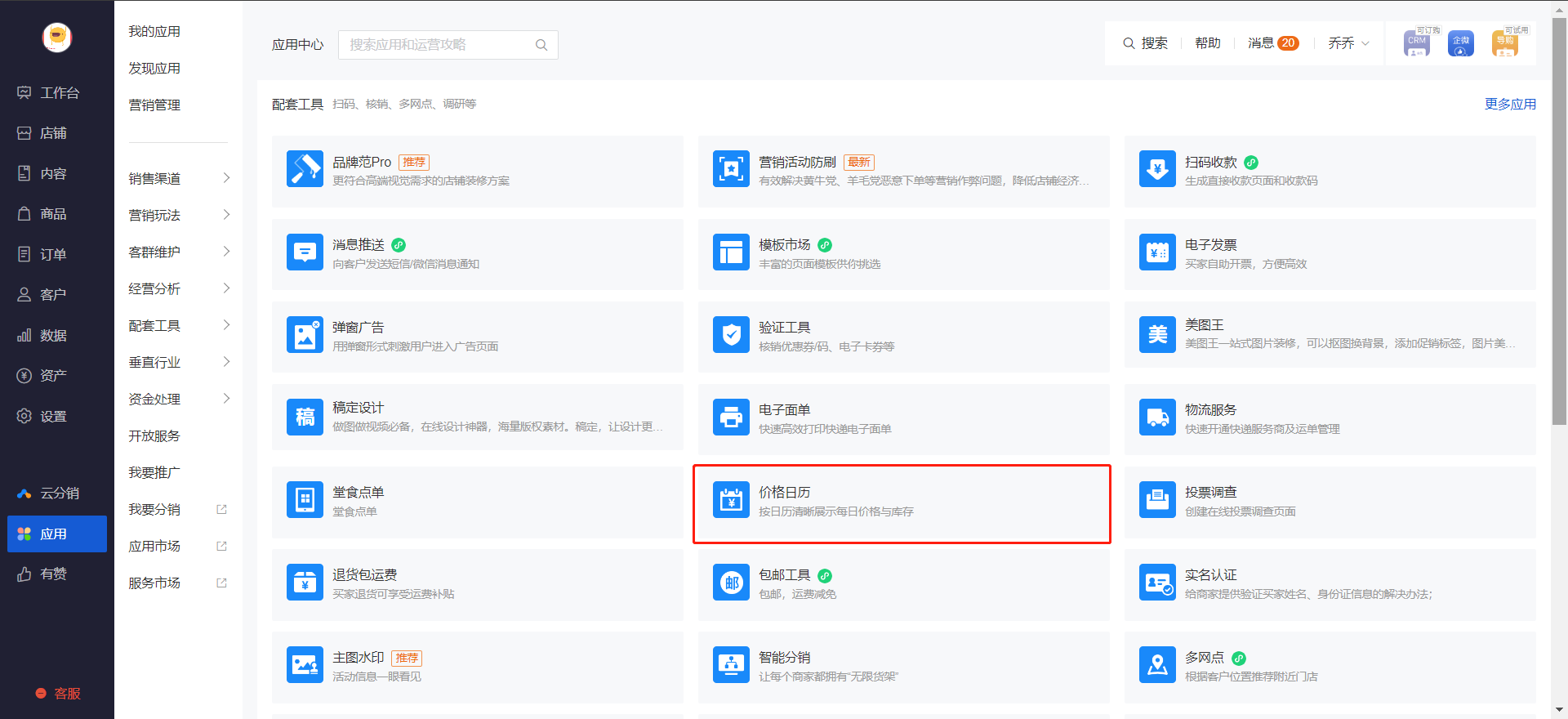Viewport: 1568px width, 719px height.
Task: Click the 价格日历 calendar icon
Action: click(731, 499)
